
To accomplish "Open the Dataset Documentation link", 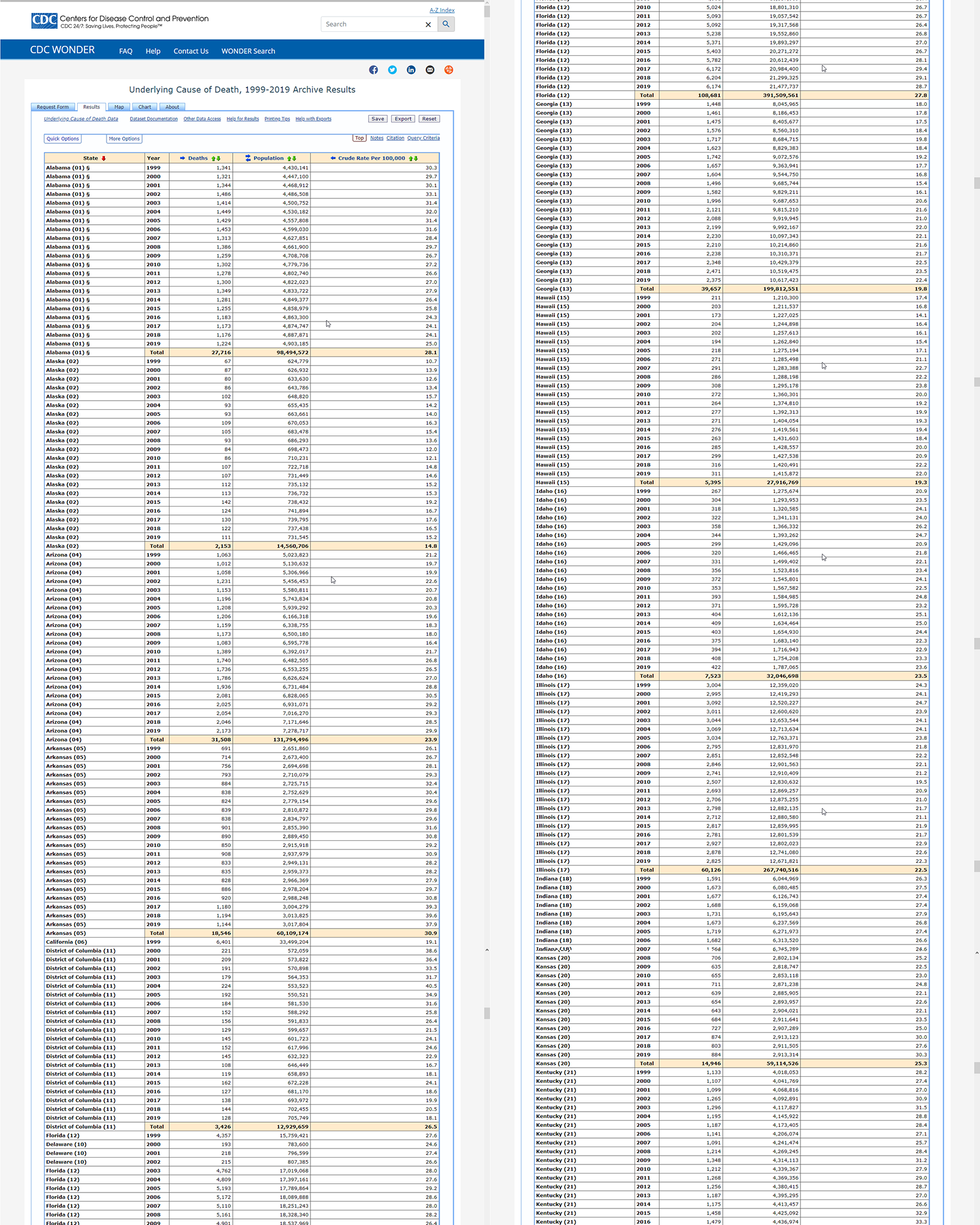I will click(154, 119).
